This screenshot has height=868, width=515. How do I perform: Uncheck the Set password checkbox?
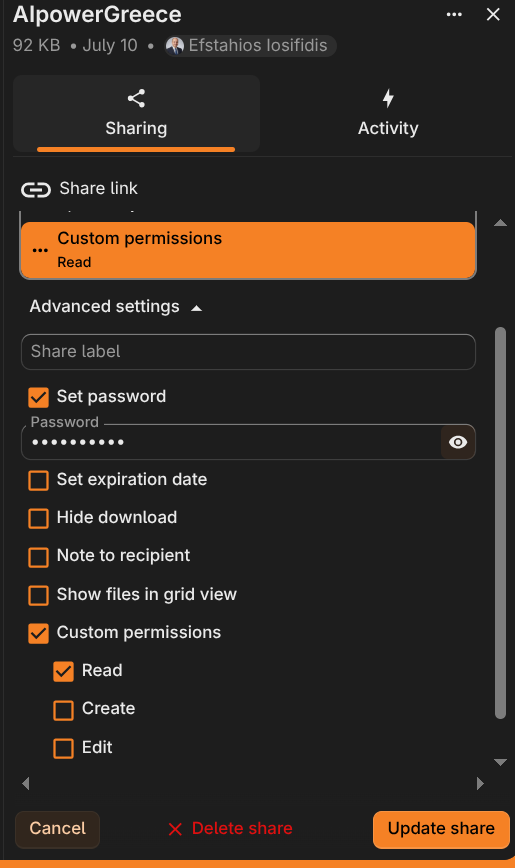pos(38,397)
